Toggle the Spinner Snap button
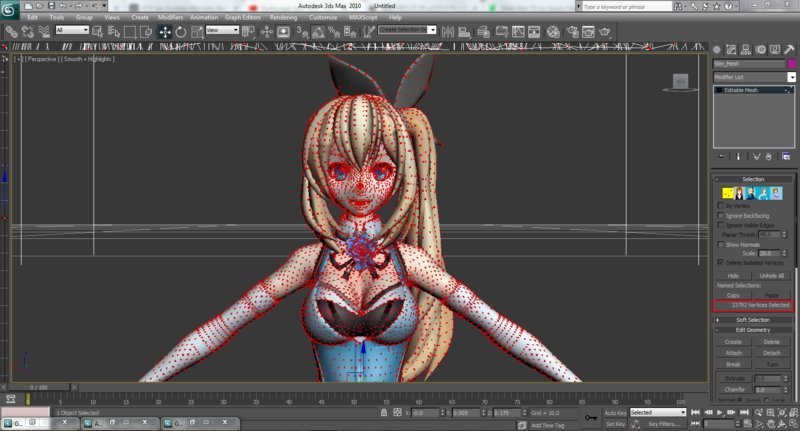Viewport: 800px width, 431px height. click(349, 33)
